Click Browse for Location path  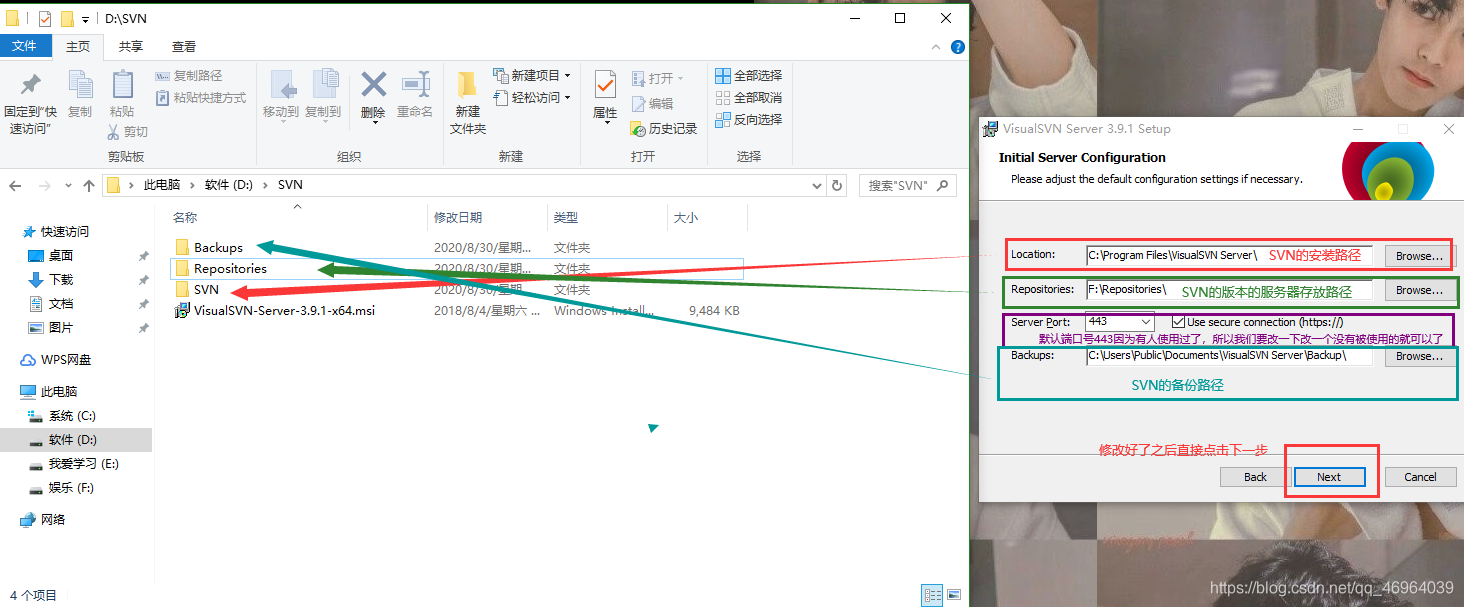(x=1419, y=256)
